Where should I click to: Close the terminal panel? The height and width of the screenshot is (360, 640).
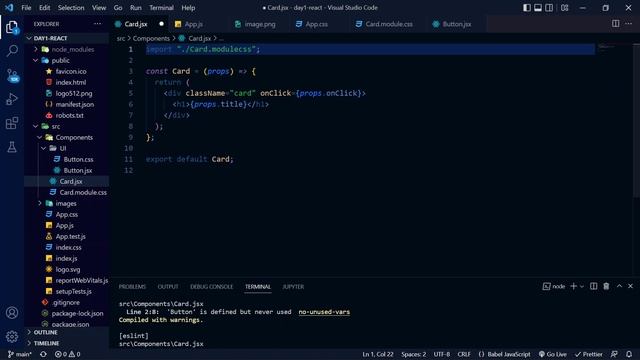coord(630,286)
